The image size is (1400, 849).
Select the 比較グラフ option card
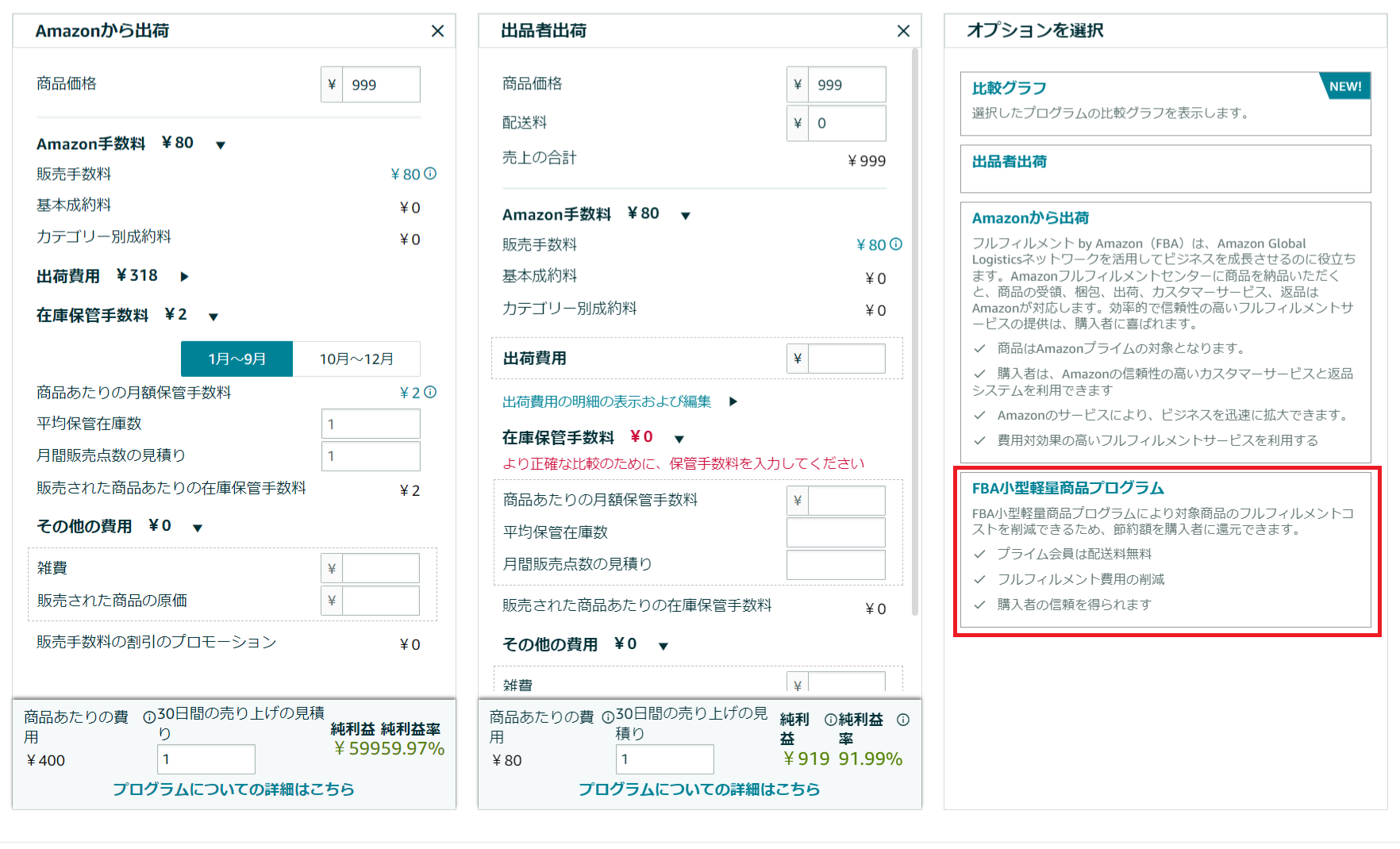(1165, 104)
